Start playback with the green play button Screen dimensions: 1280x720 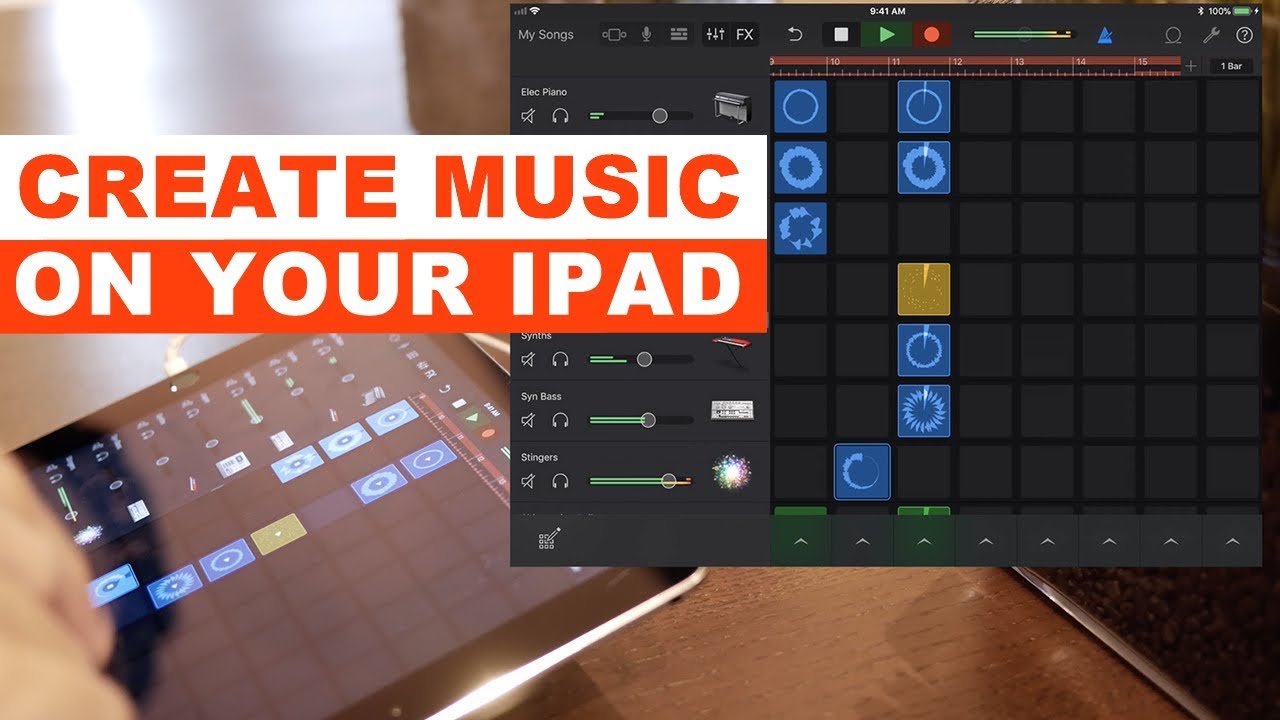(x=887, y=34)
